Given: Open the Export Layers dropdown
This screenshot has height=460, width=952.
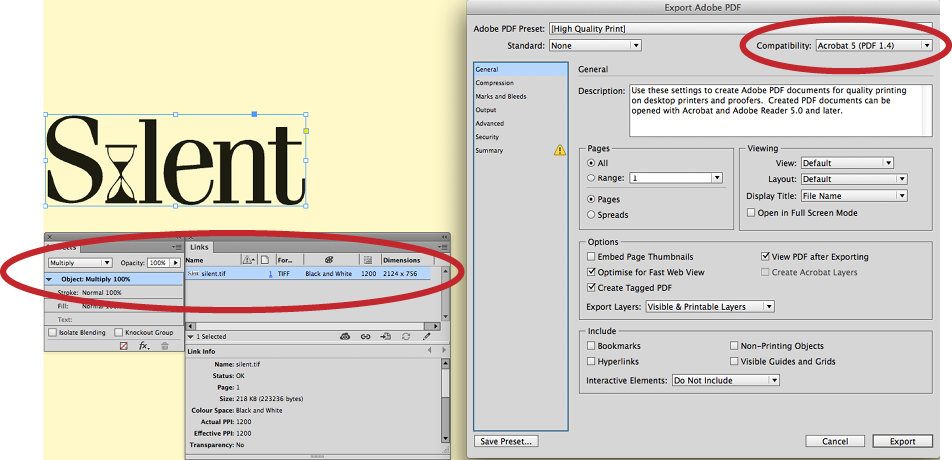Looking at the screenshot, I should 710,307.
